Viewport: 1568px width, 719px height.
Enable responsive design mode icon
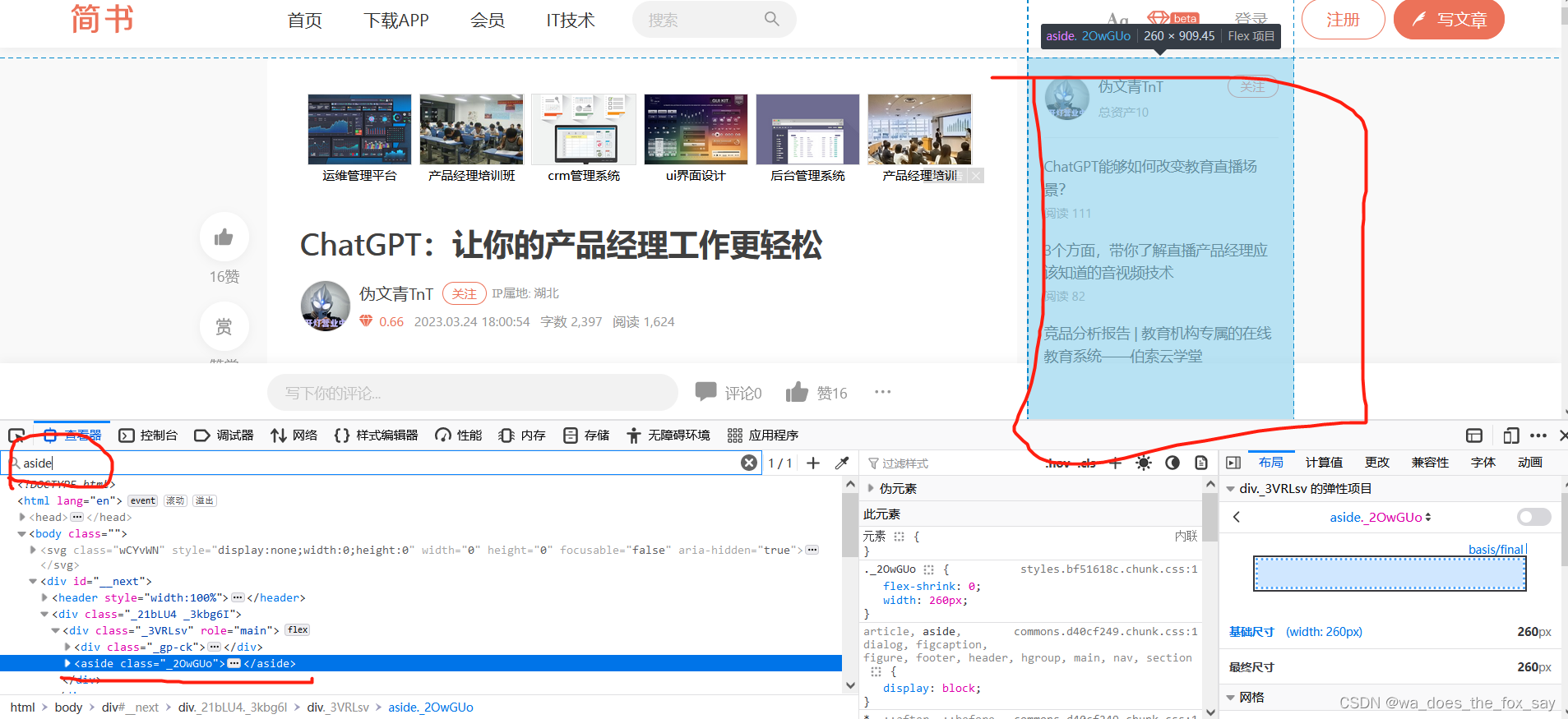tap(1510, 436)
